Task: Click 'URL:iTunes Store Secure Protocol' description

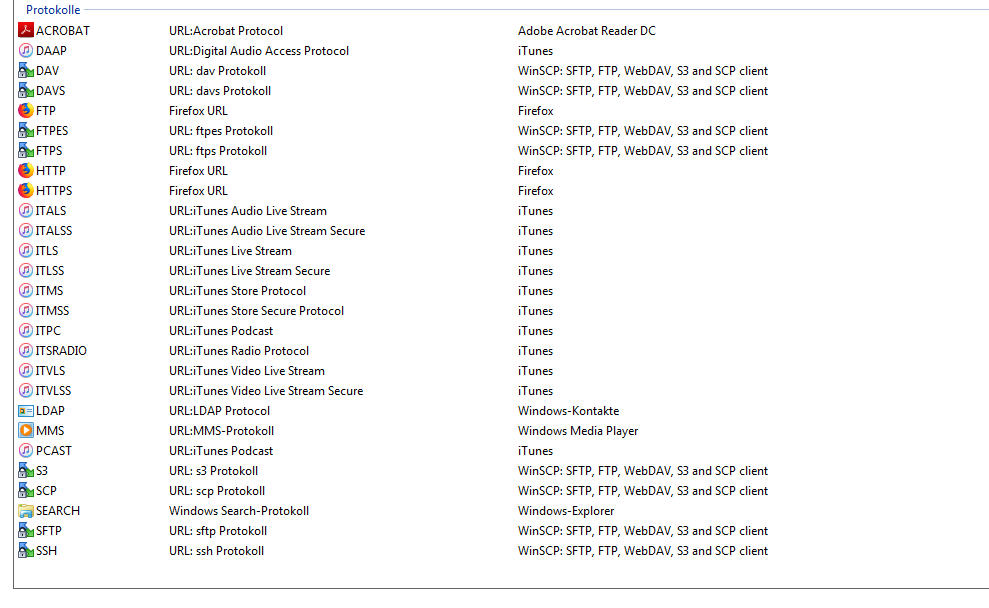Action: pos(256,311)
